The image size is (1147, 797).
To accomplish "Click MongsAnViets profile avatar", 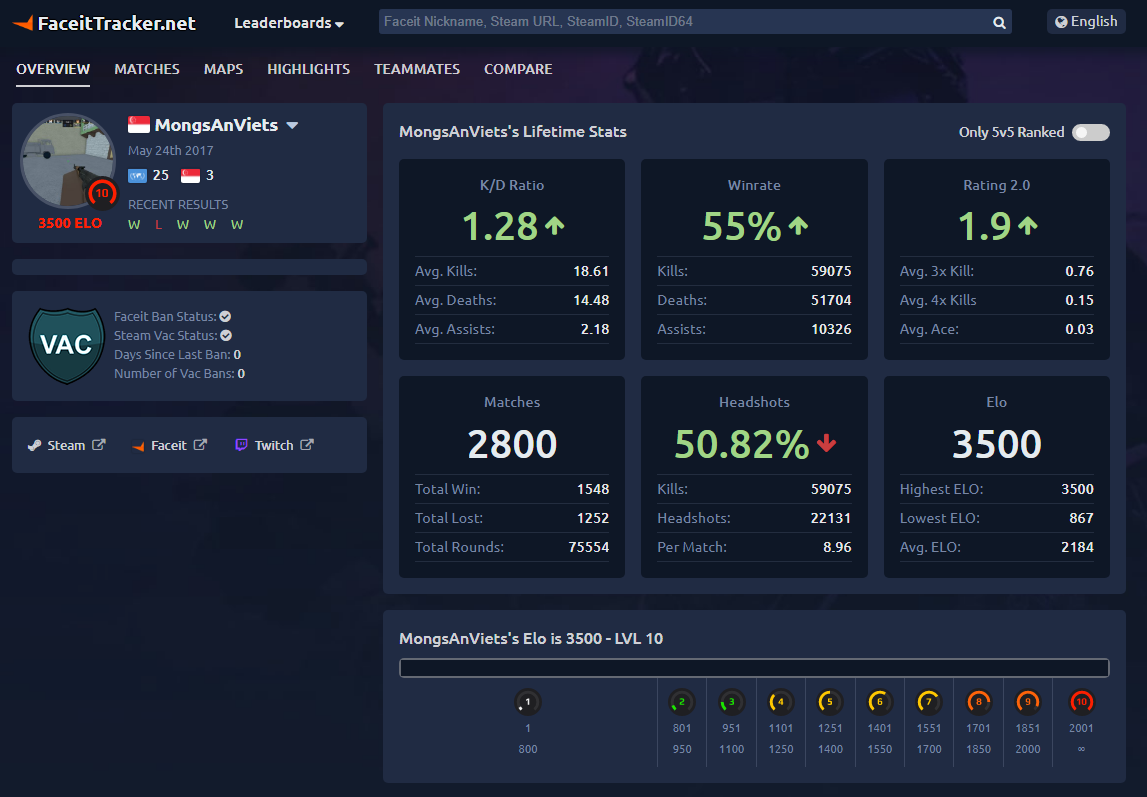I will [67, 161].
